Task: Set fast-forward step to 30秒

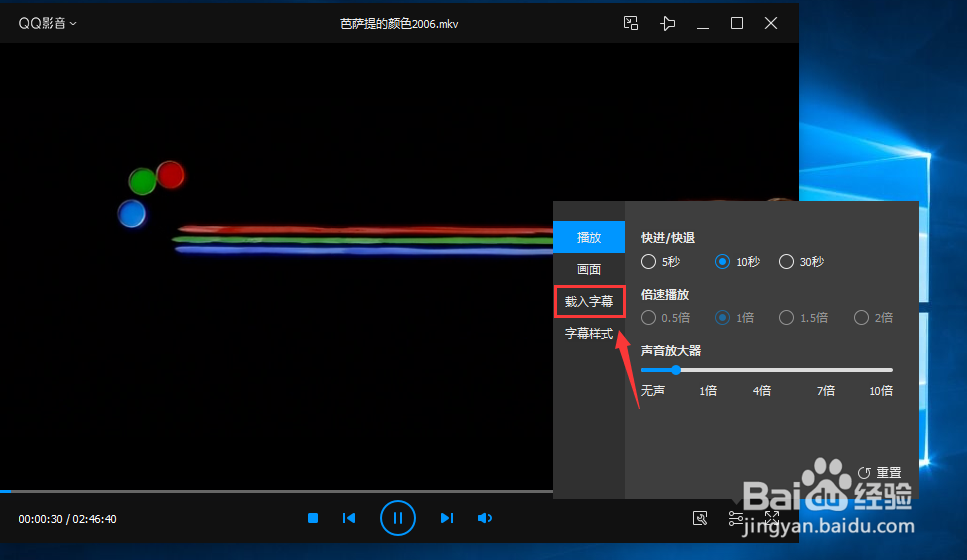Action: pyautogui.click(x=802, y=261)
